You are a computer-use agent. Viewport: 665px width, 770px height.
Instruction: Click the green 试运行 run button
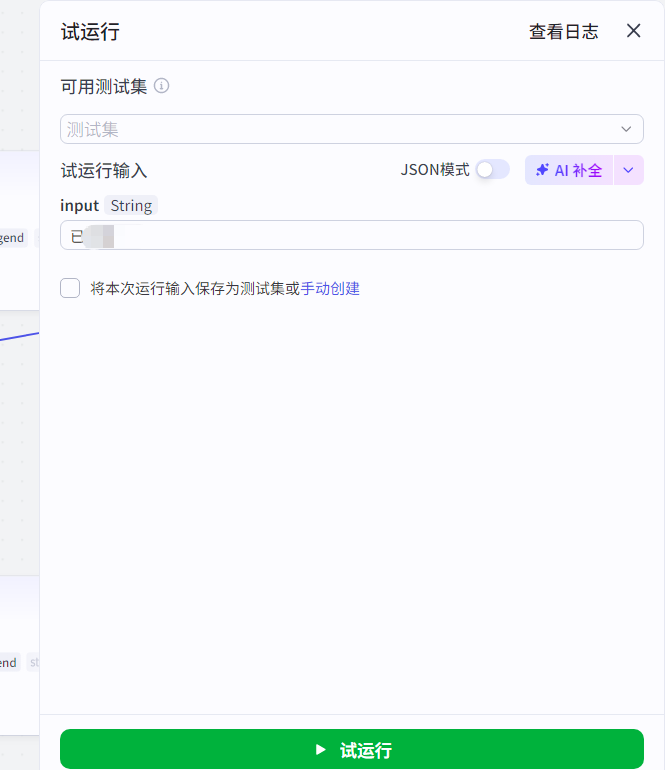point(352,749)
